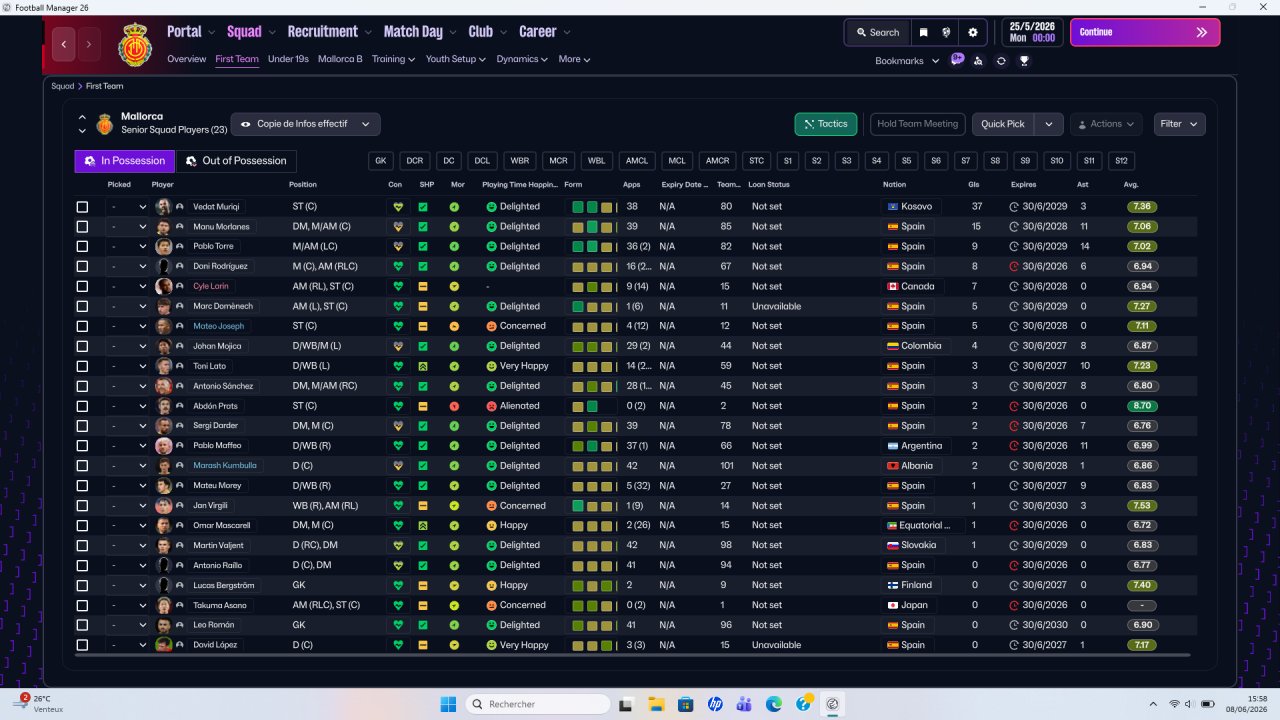Open the scouting search icon under the top bar
This screenshot has width=1280, height=720.
pyautogui.click(x=978, y=61)
